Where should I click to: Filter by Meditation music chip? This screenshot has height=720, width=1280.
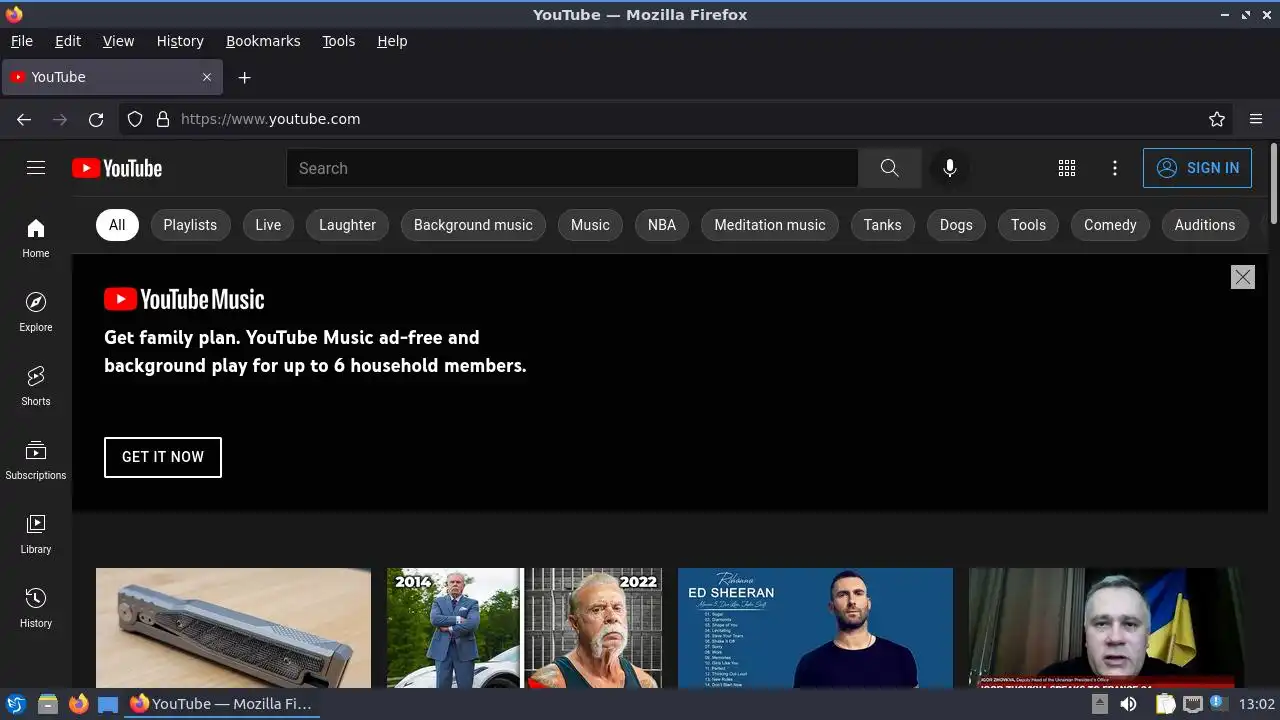tap(770, 225)
